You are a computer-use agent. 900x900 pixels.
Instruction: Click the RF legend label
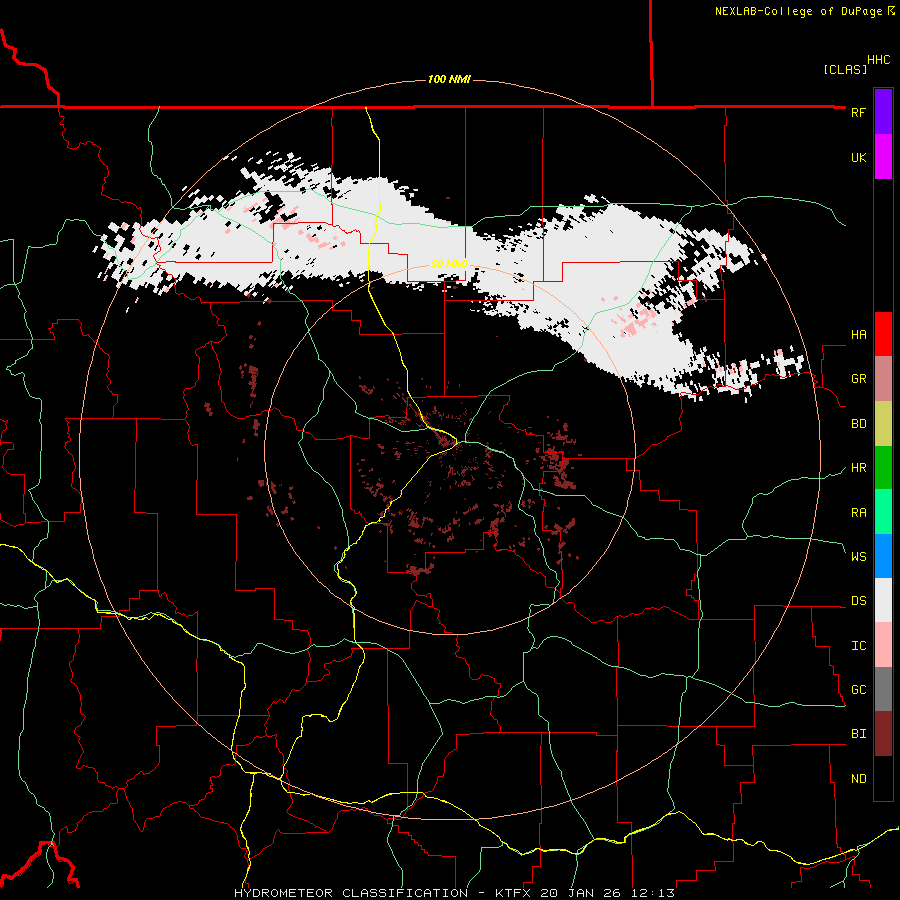pyautogui.click(x=858, y=112)
